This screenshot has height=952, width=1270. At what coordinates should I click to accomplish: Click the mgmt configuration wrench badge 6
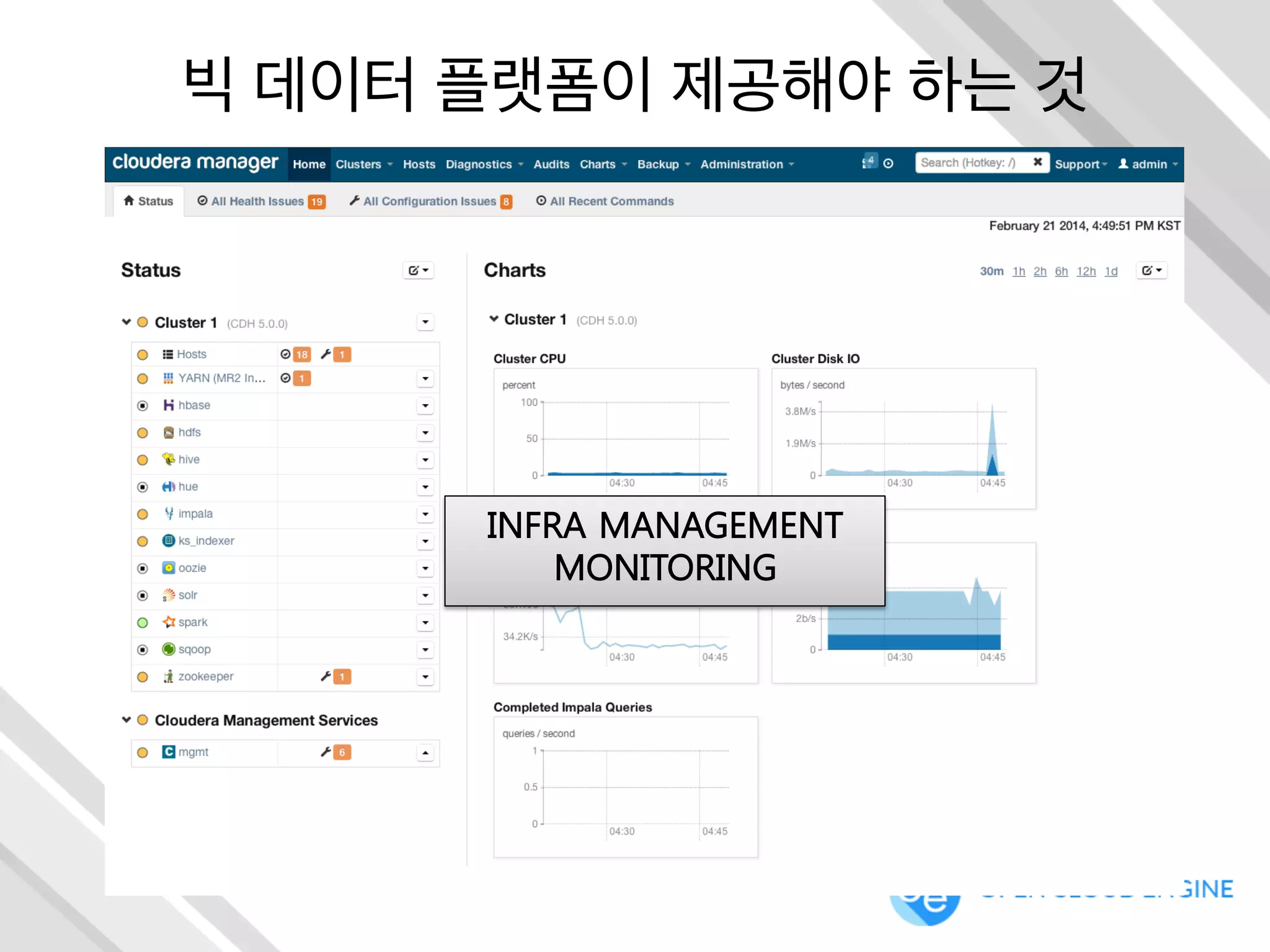(342, 752)
